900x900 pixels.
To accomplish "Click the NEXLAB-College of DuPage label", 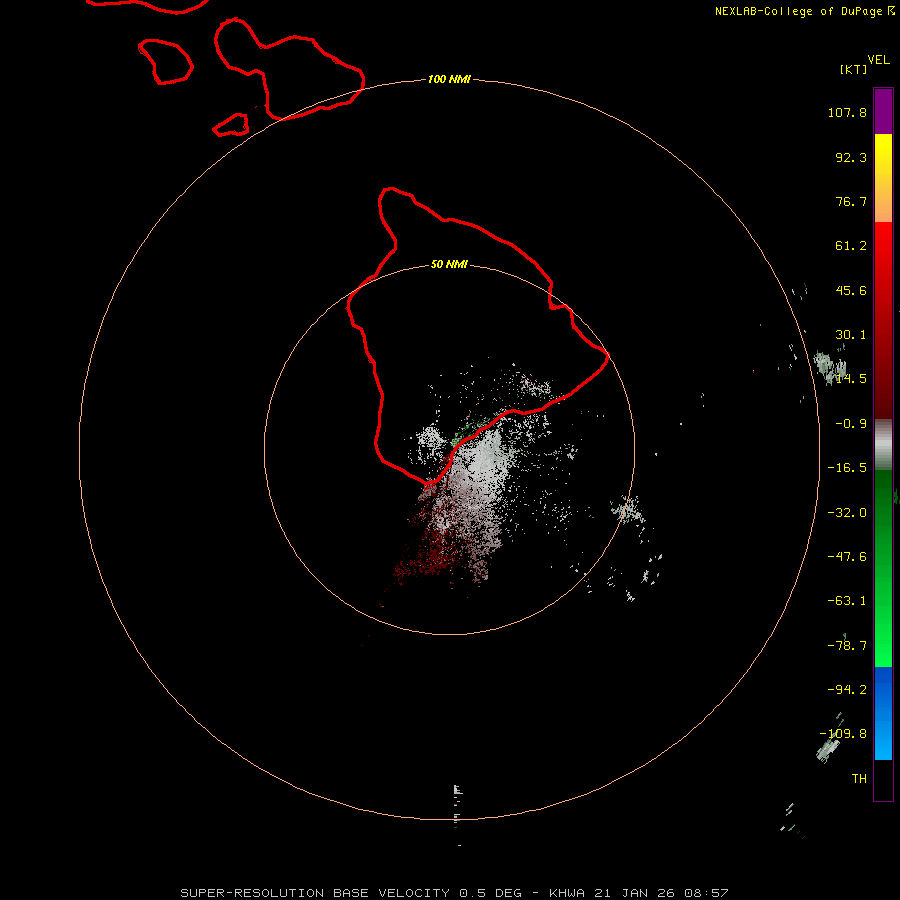I will 804,11.
